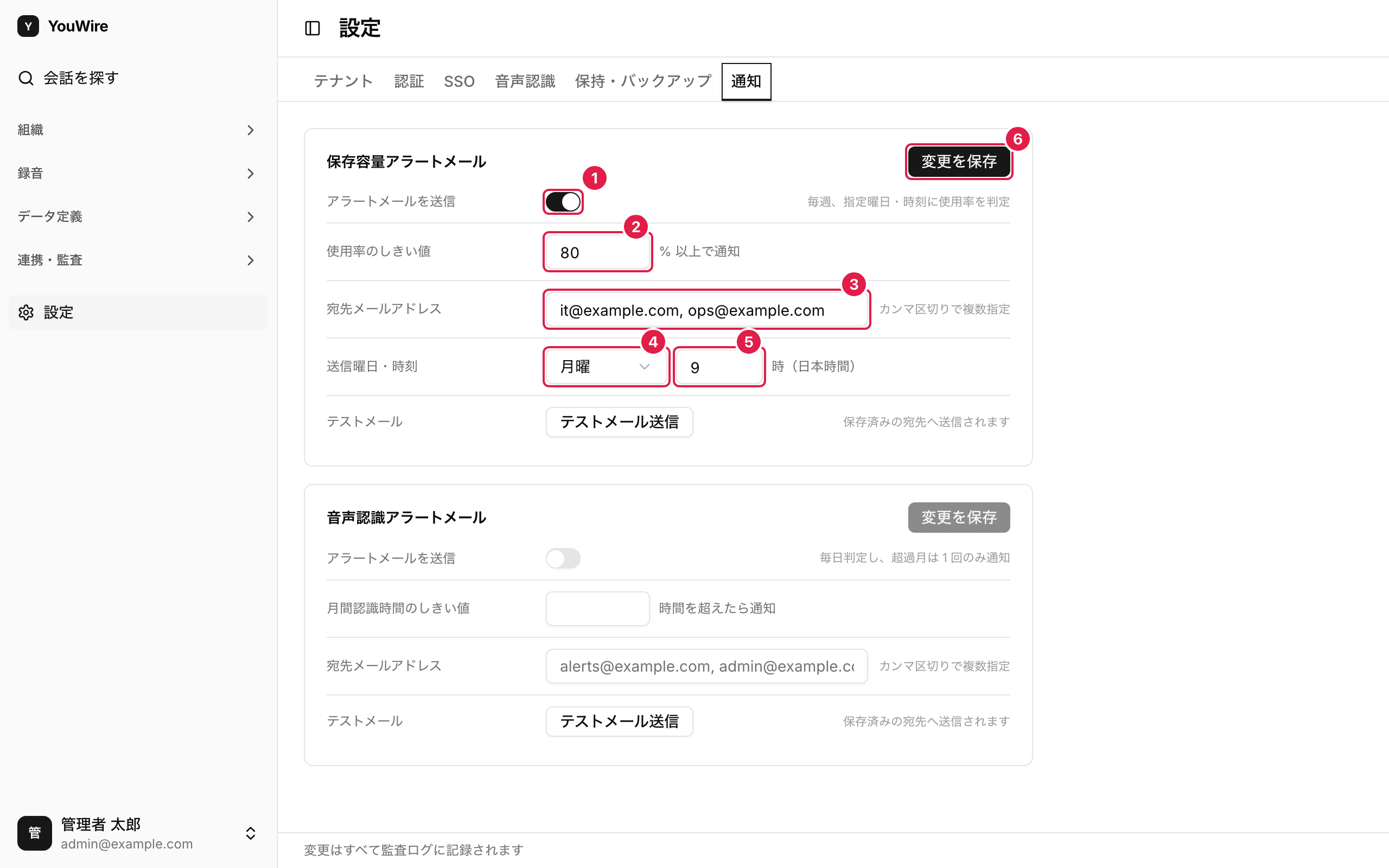
Task: Click the % 以上で通知 label
Action: 700,251
